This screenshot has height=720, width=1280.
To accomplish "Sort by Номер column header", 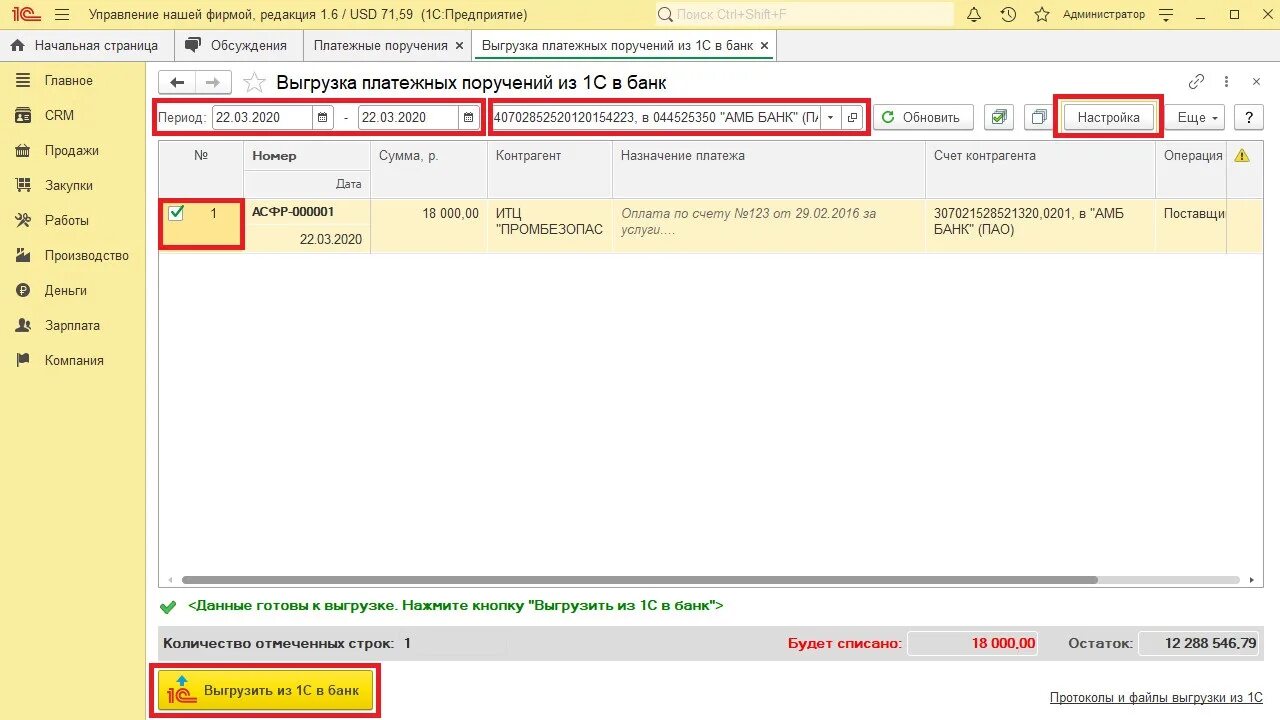I will [x=307, y=156].
